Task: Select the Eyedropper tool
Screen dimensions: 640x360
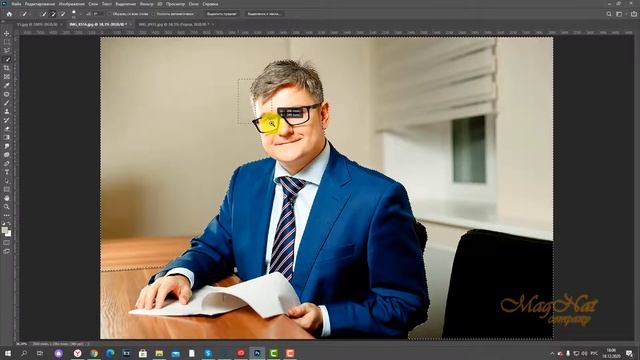Action: 7,85
